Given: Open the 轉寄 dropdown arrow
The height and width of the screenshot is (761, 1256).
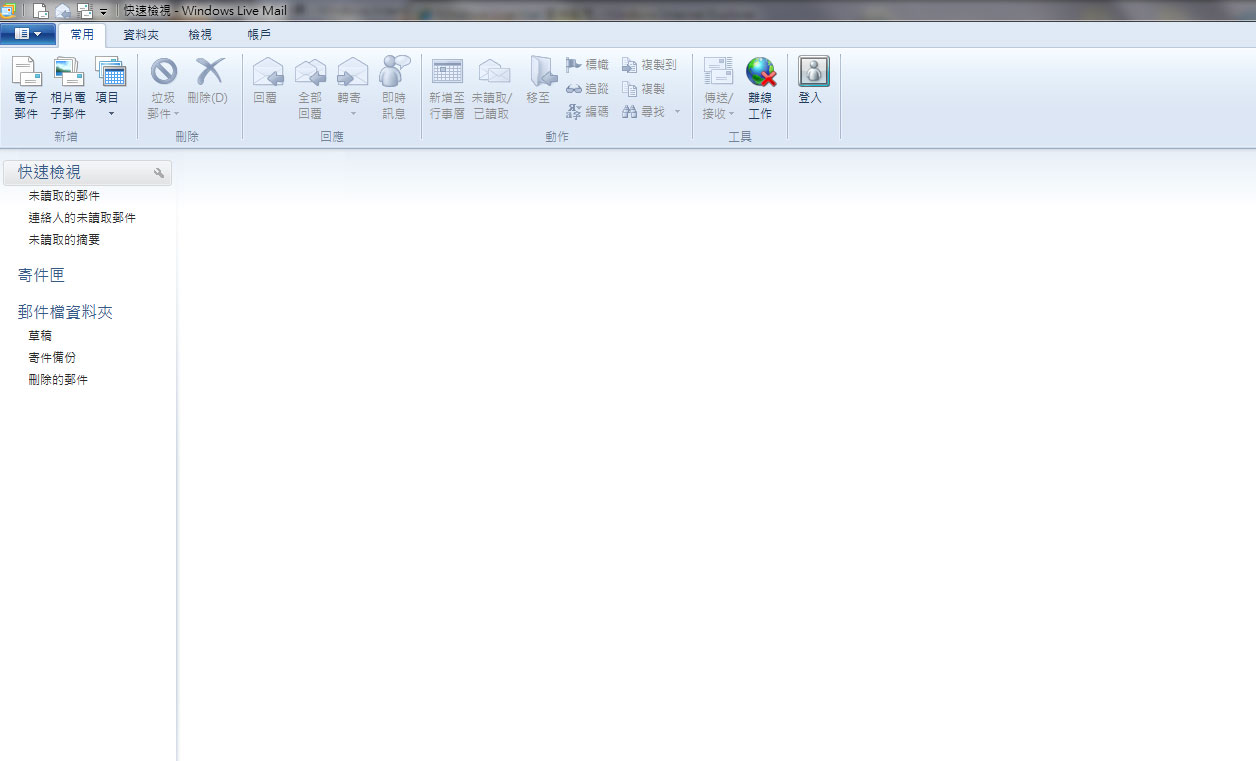Looking at the screenshot, I should pyautogui.click(x=352, y=114).
